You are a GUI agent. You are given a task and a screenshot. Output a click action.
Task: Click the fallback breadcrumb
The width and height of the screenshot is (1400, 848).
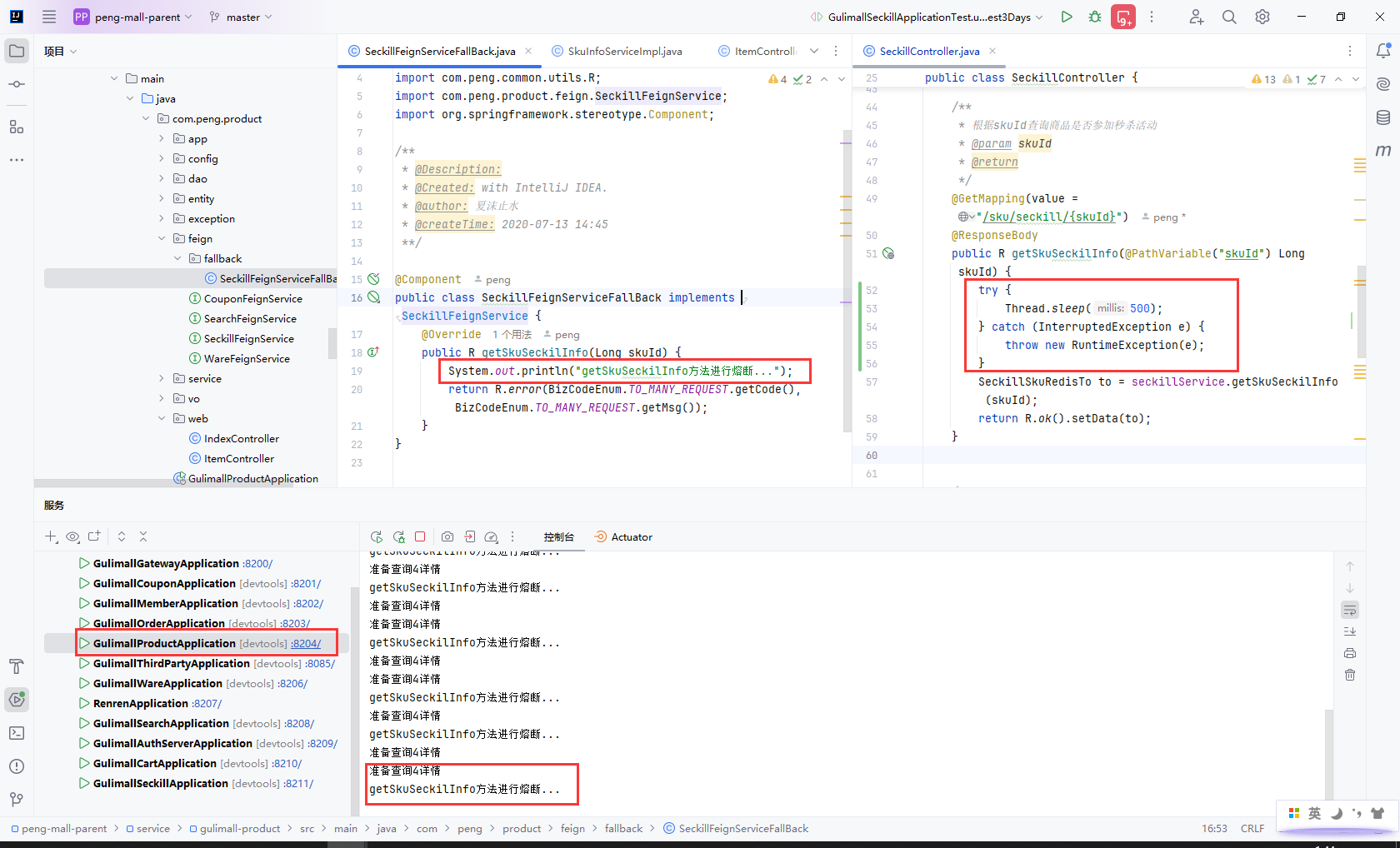pos(623,829)
